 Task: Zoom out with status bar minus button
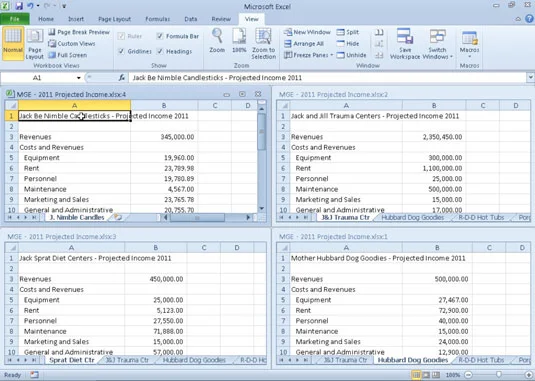click(x=468, y=375)
